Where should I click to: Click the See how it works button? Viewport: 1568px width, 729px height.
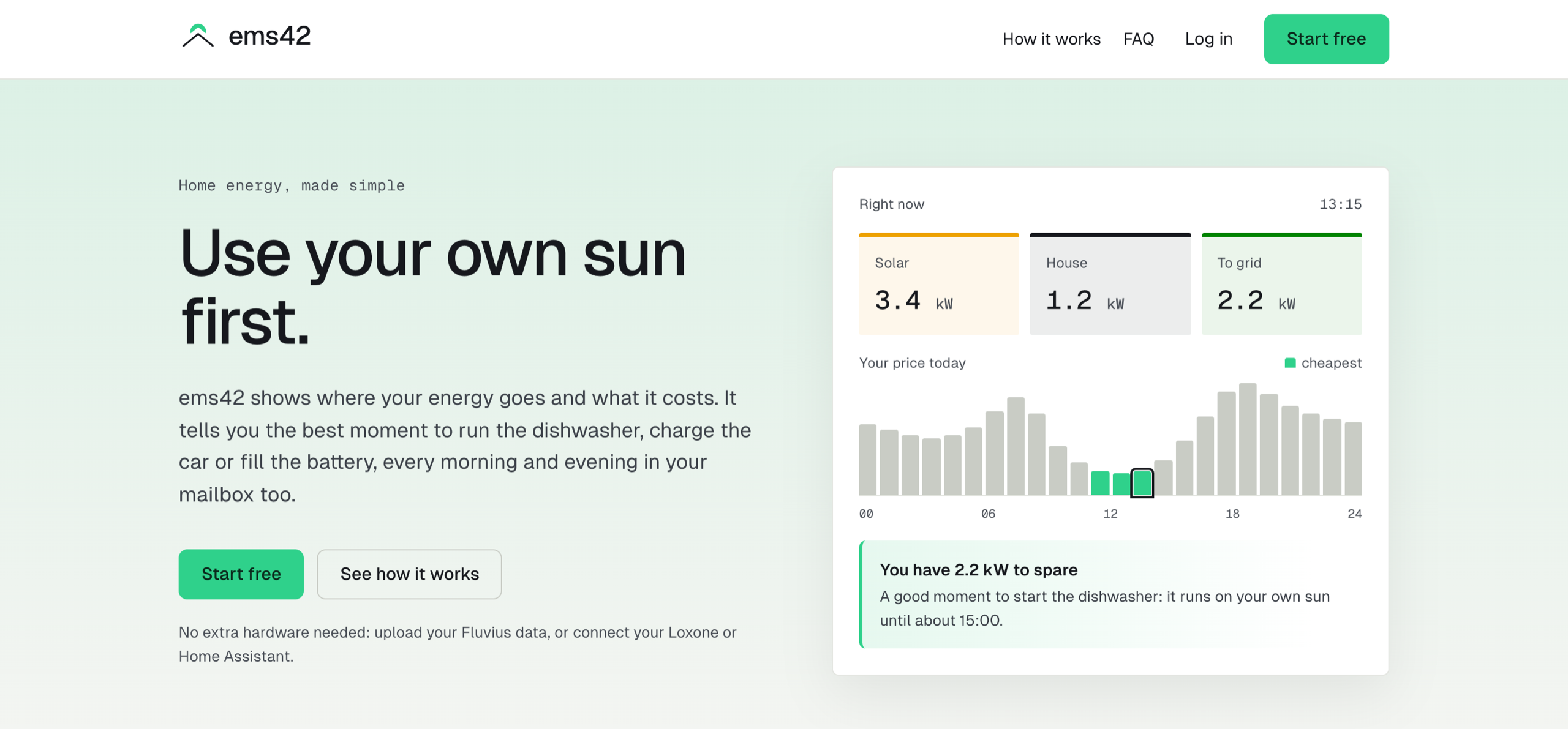click(x=409, y=574)
